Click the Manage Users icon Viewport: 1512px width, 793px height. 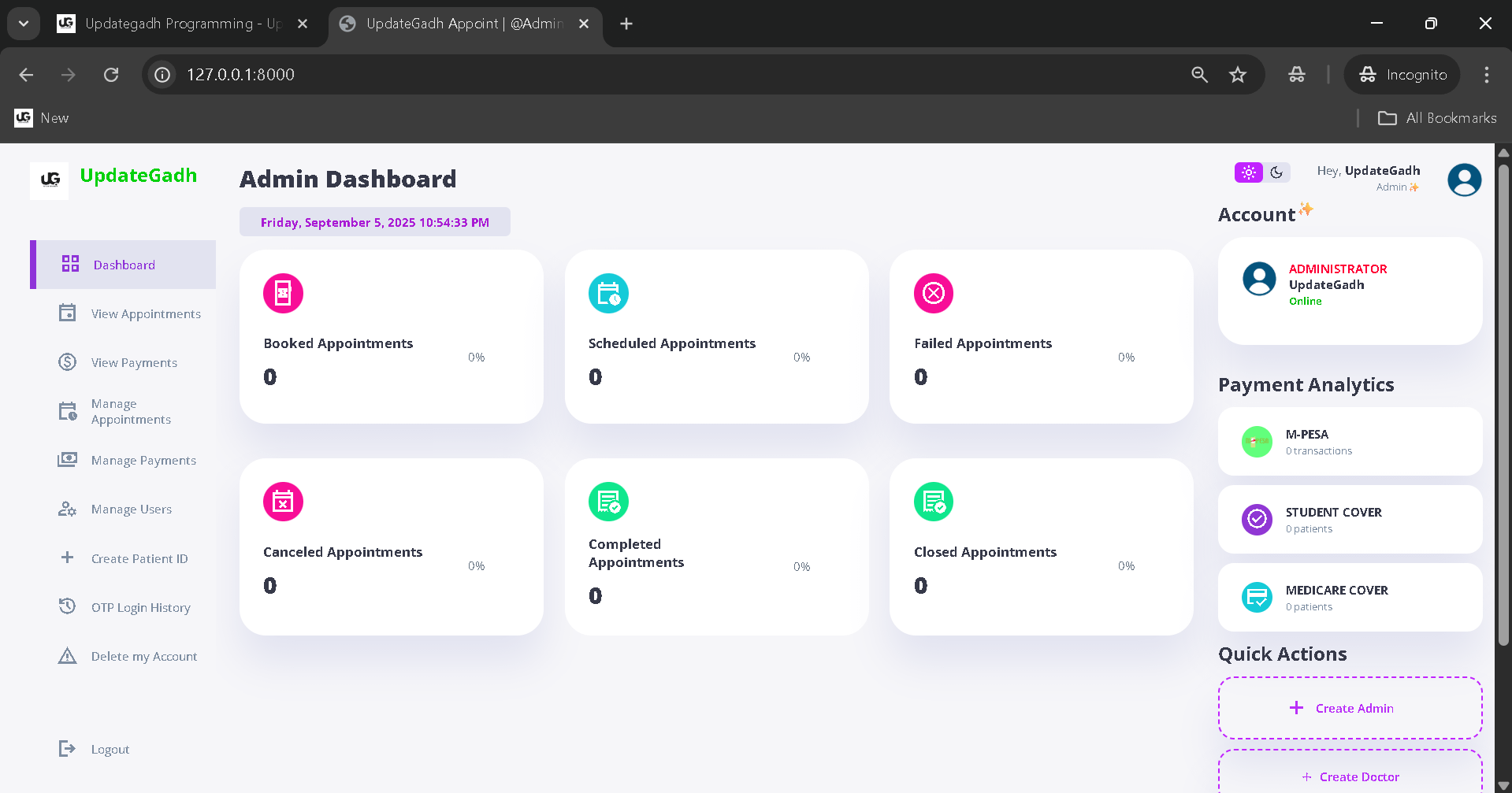point(68,509)
